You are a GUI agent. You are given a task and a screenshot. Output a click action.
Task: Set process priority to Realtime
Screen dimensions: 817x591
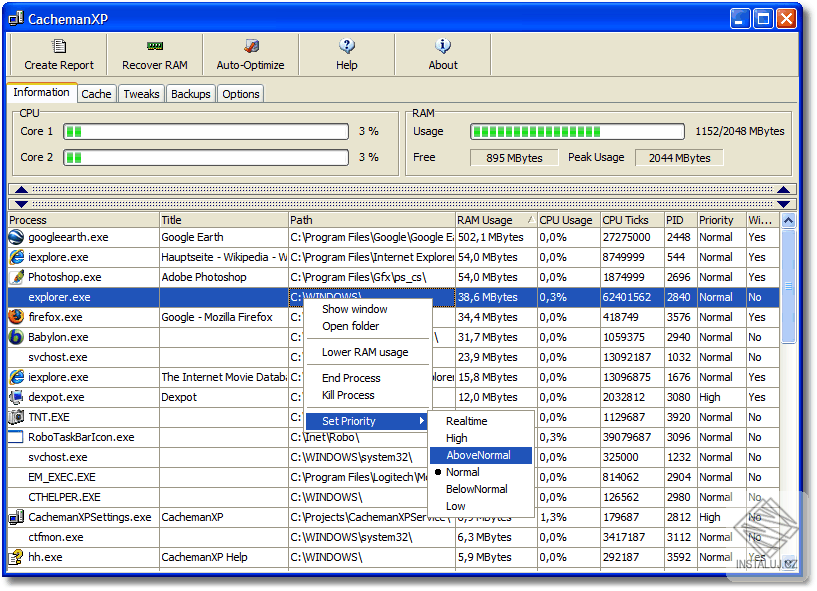click(x=466, y=421)
